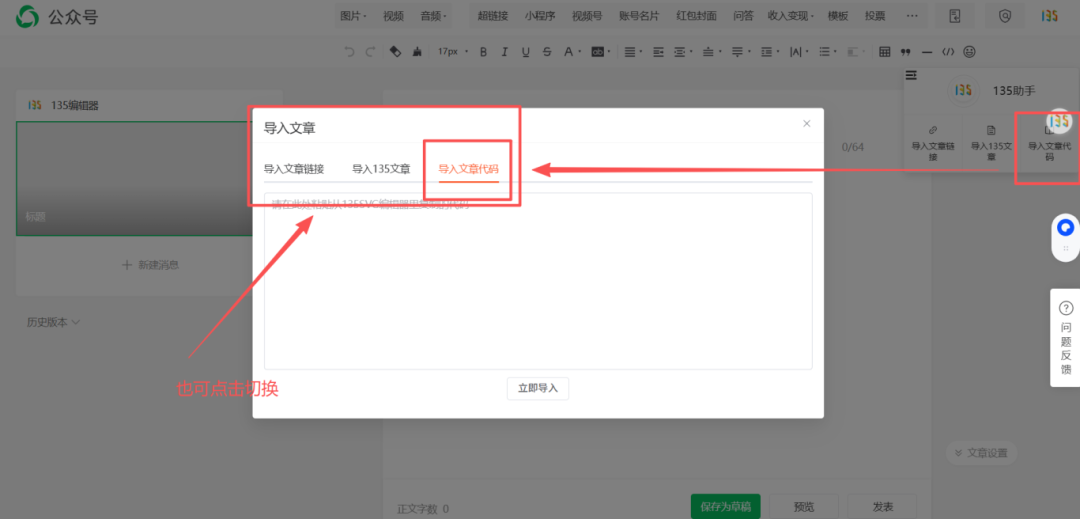Screen dimensions: 1080x519
Task: Toggle bold formatting
Action: 483,52
